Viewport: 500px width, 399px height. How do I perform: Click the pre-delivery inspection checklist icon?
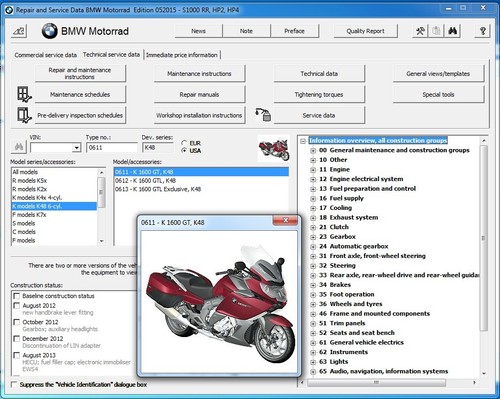pyautogui.click(x=24, y=115)
